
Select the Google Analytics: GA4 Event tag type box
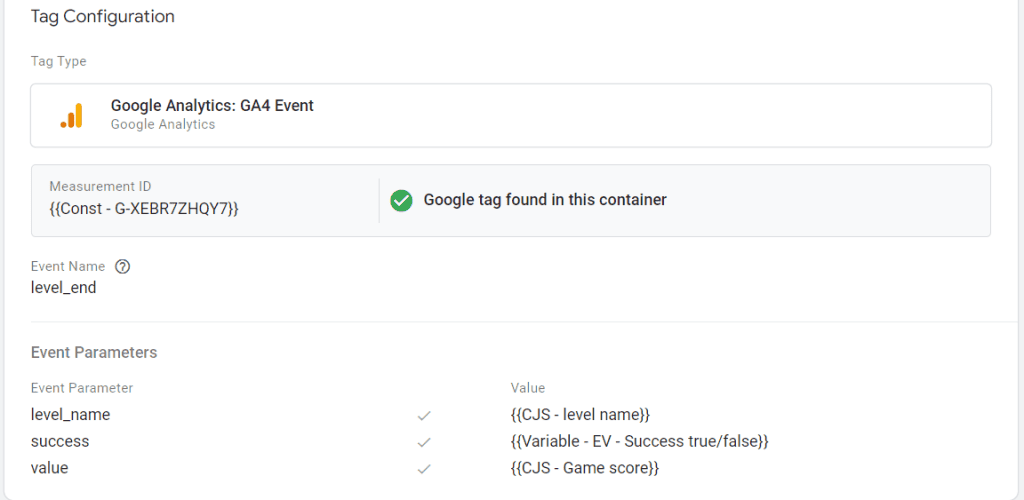click(x=510, y=115)
